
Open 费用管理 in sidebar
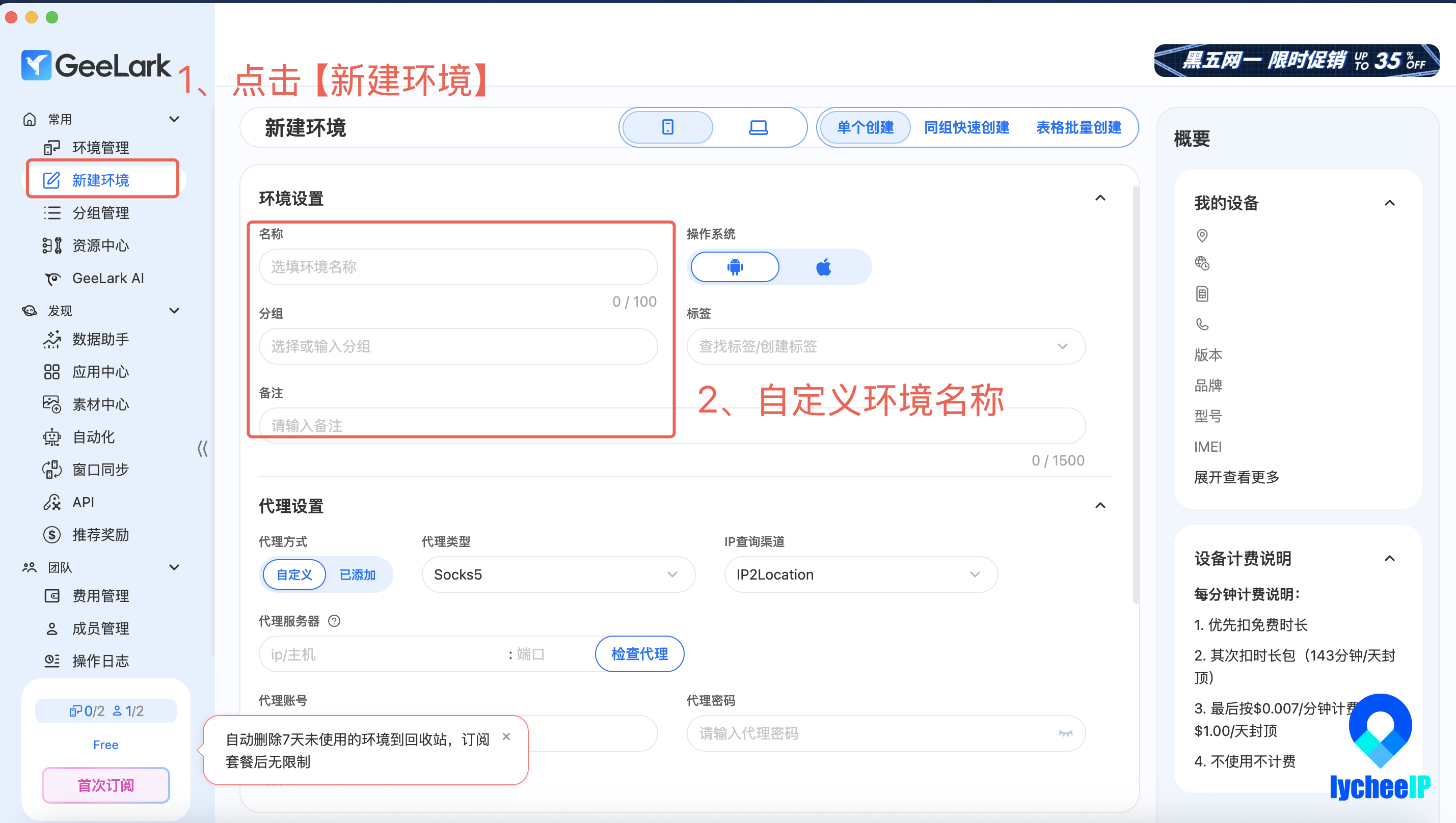(x=101, y=596)
